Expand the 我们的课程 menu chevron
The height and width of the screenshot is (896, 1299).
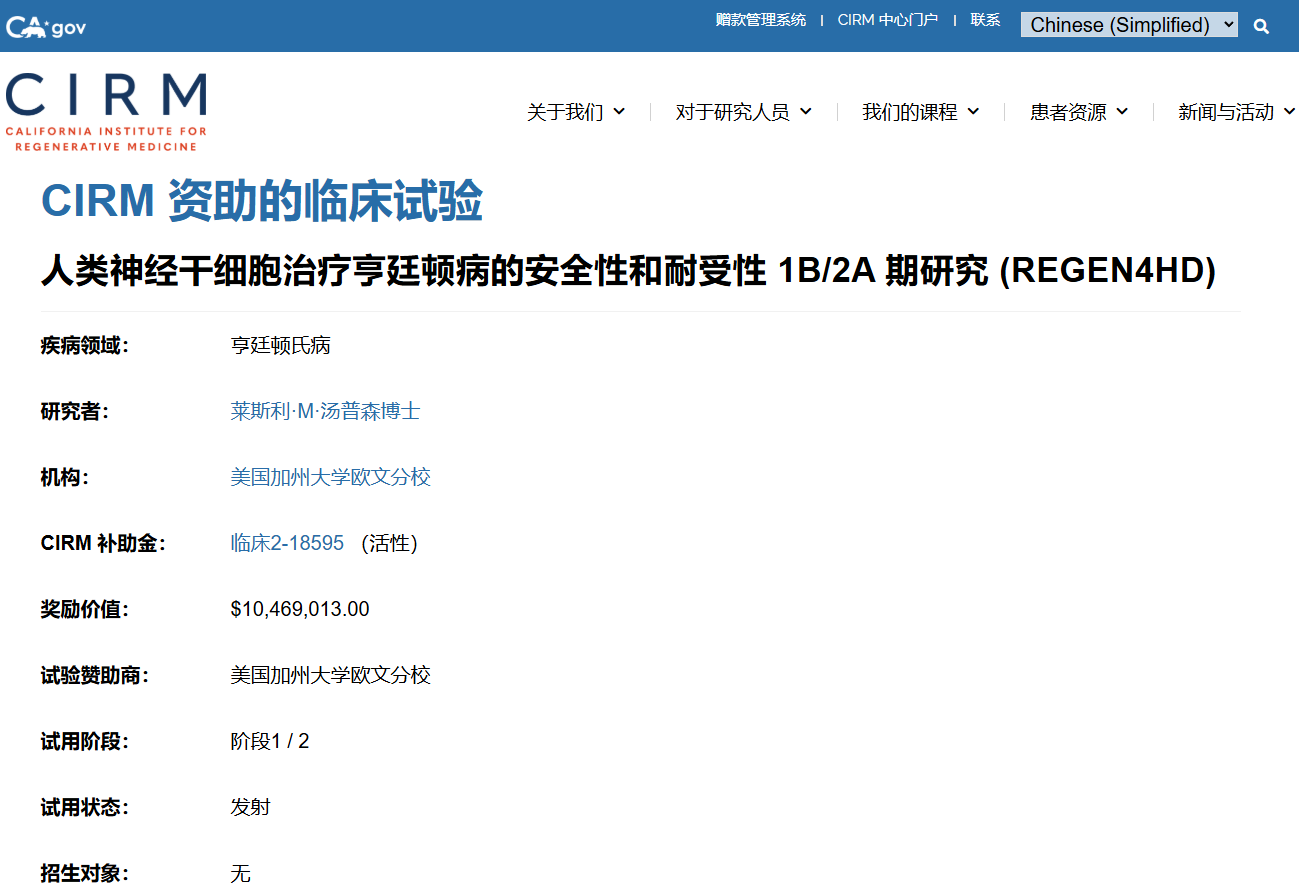click(973, 112)
